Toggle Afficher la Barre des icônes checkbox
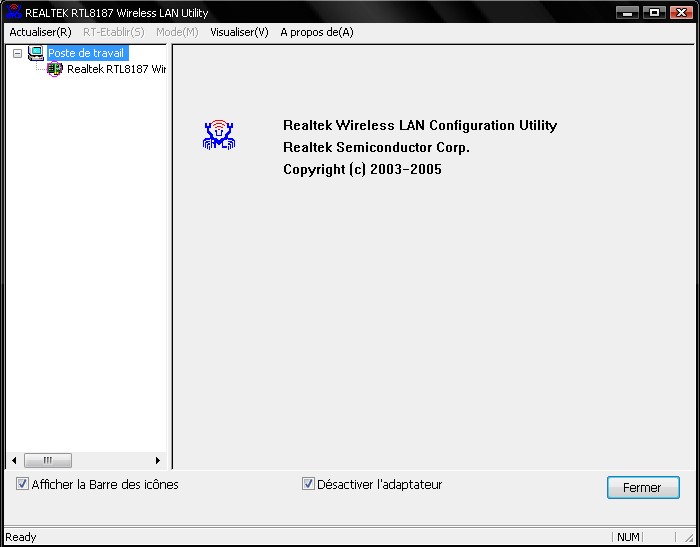Screen dimensions: 700x547 [x=22, y=484]
